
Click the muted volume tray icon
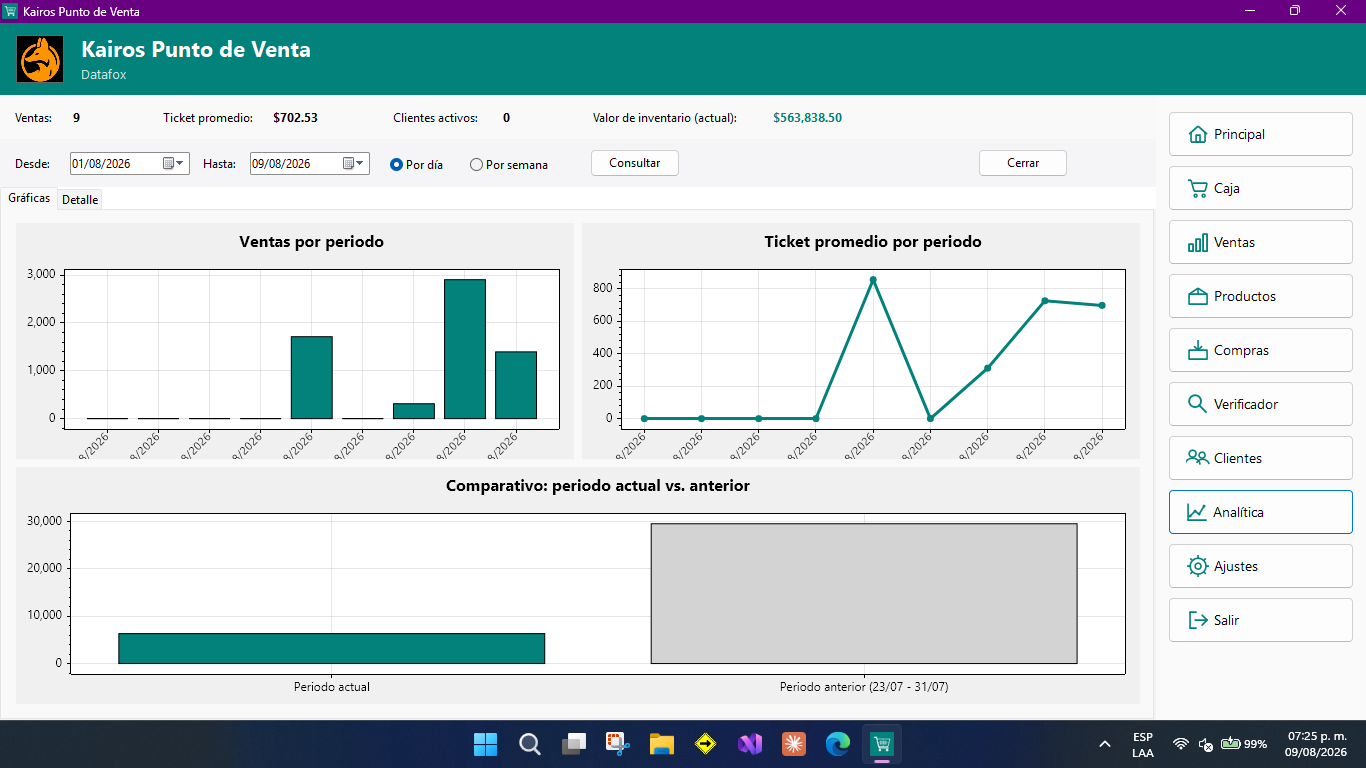pyautogui.click(x=1206, y=744)
